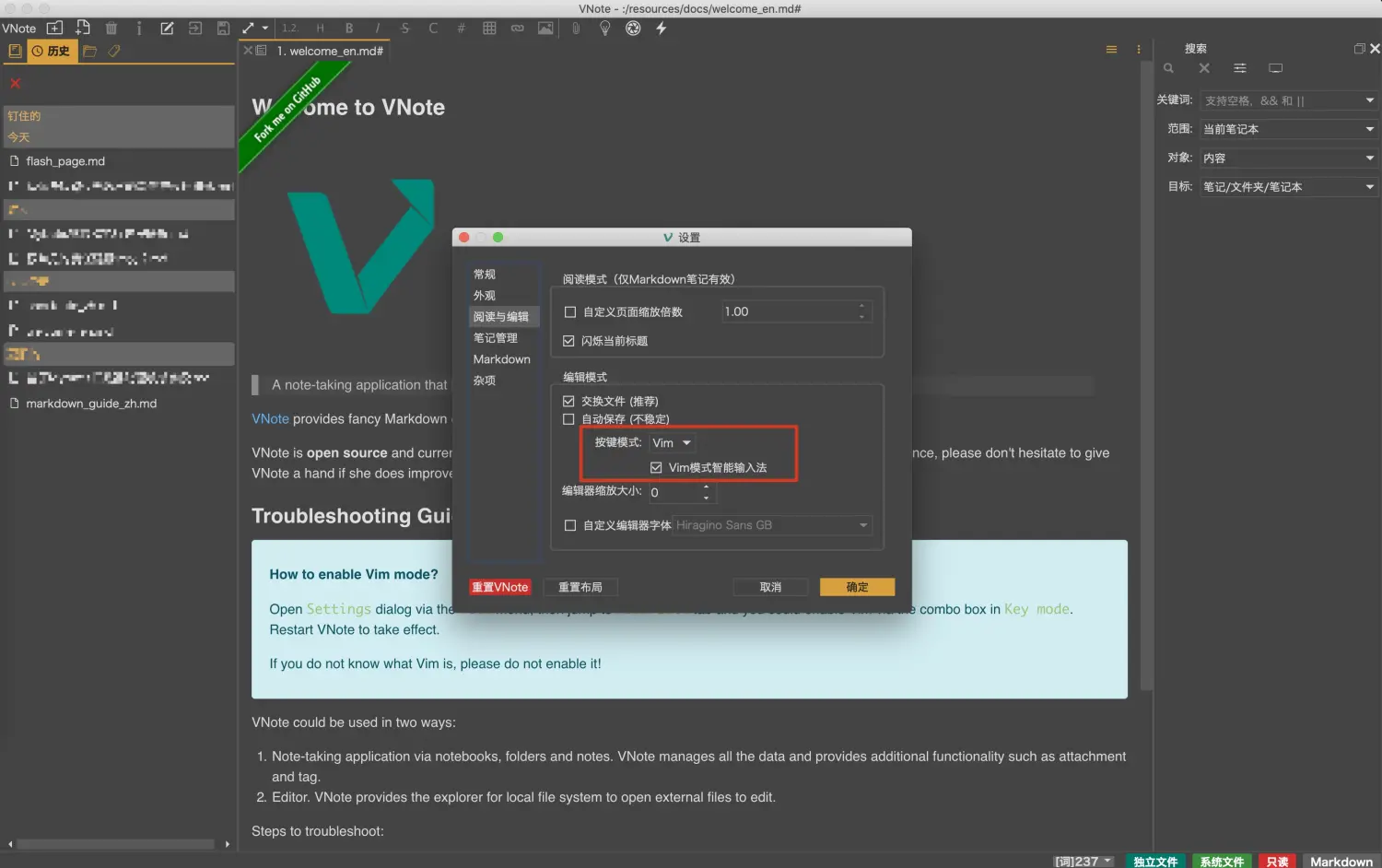
Task: Click the search magnifier icon in 搜索 panel
Action: click(1168, 68)
